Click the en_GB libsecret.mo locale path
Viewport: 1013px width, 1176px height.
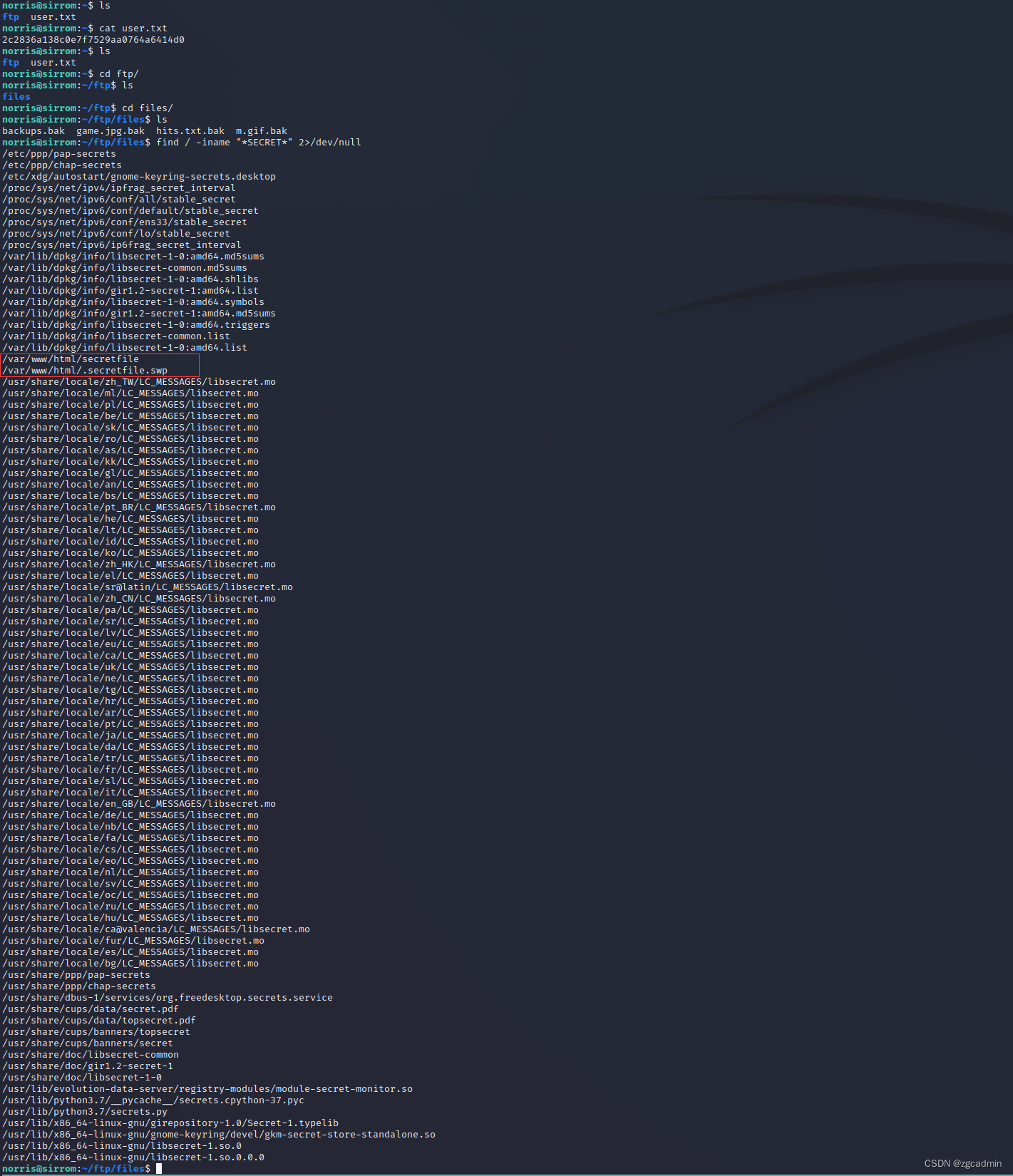(x=139, y=804)
